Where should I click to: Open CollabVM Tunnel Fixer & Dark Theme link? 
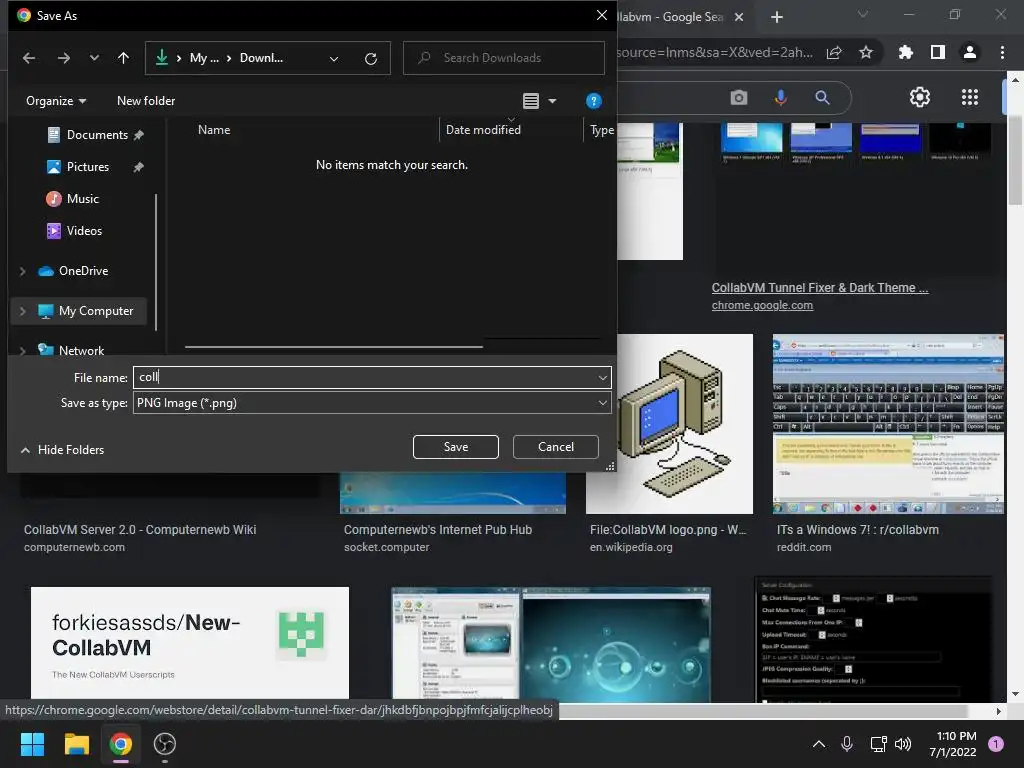click(x=820, y=288)
